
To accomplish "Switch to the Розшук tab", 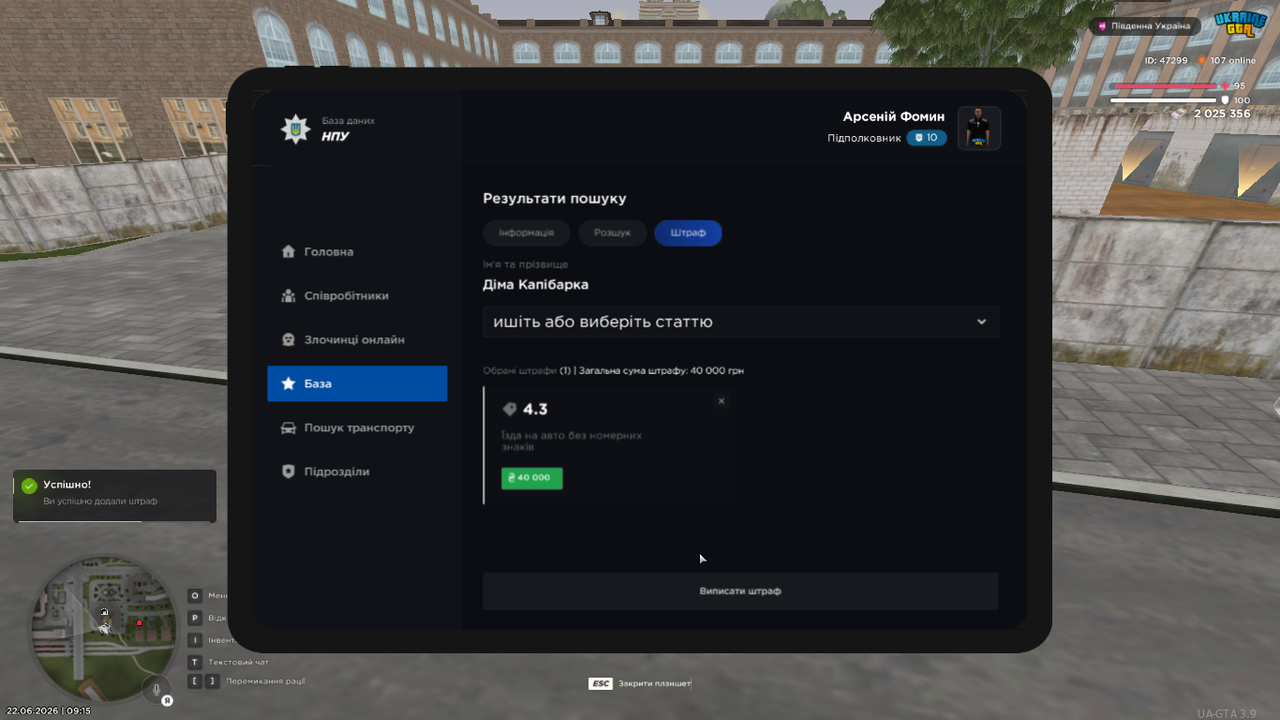I will (612, 233).
